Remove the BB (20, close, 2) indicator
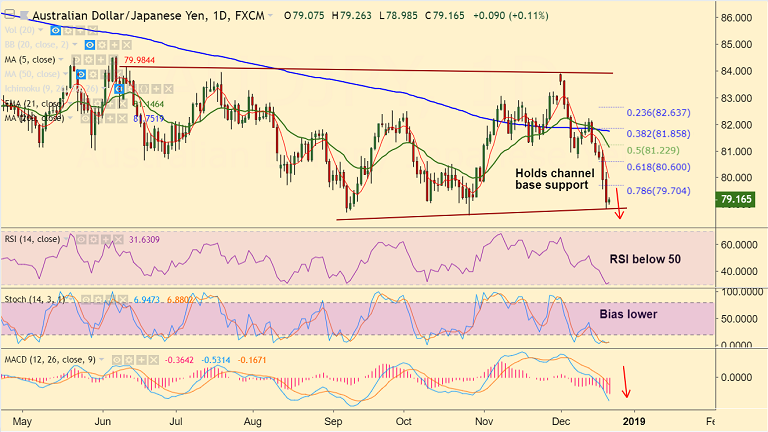 127,45
